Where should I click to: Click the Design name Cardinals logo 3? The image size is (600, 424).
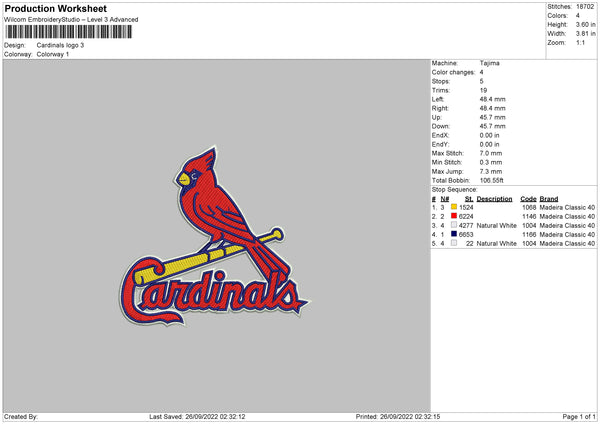tap(60, 45)
